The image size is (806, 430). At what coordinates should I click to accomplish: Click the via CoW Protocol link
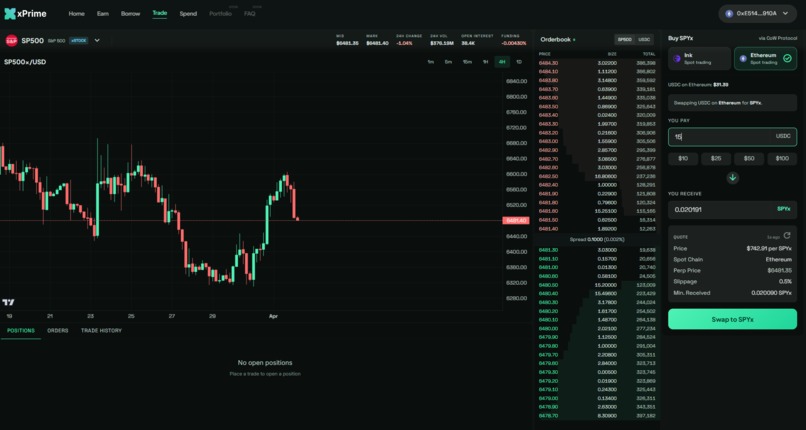pyautogui.click(x=777, y=38)
